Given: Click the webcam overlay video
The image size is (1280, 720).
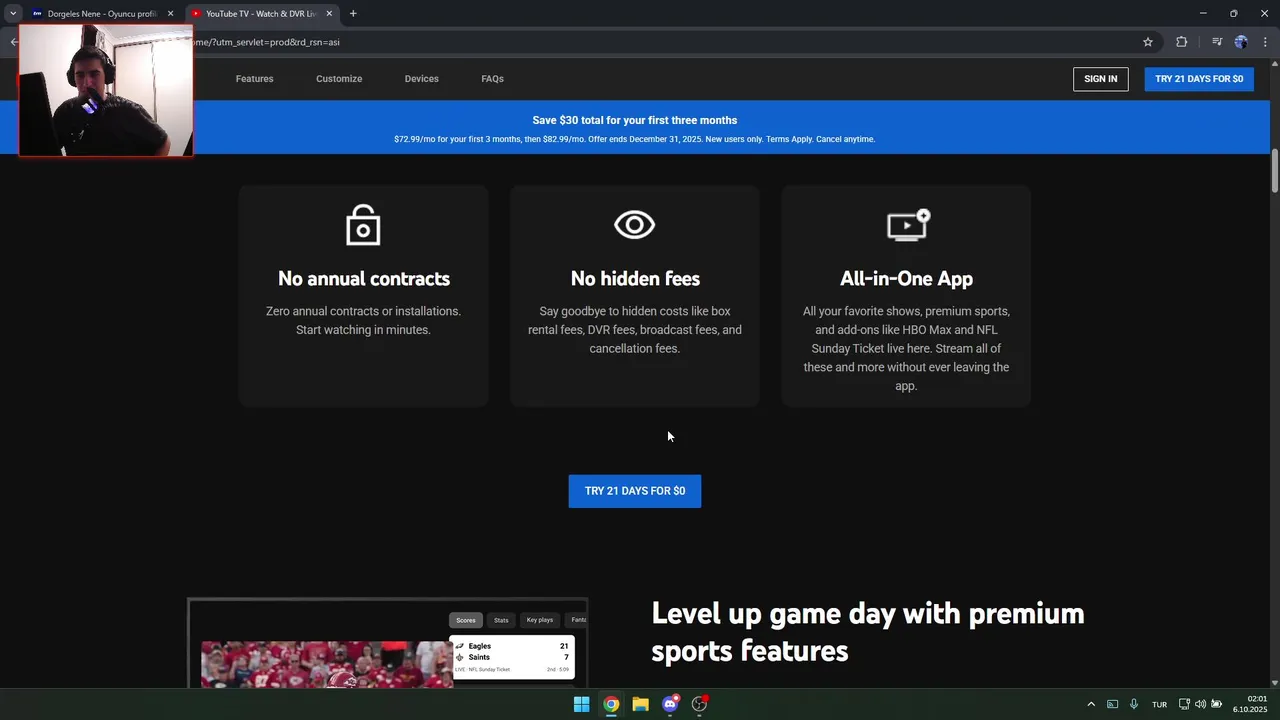Looking at the screenshot, I should (106, 90).
